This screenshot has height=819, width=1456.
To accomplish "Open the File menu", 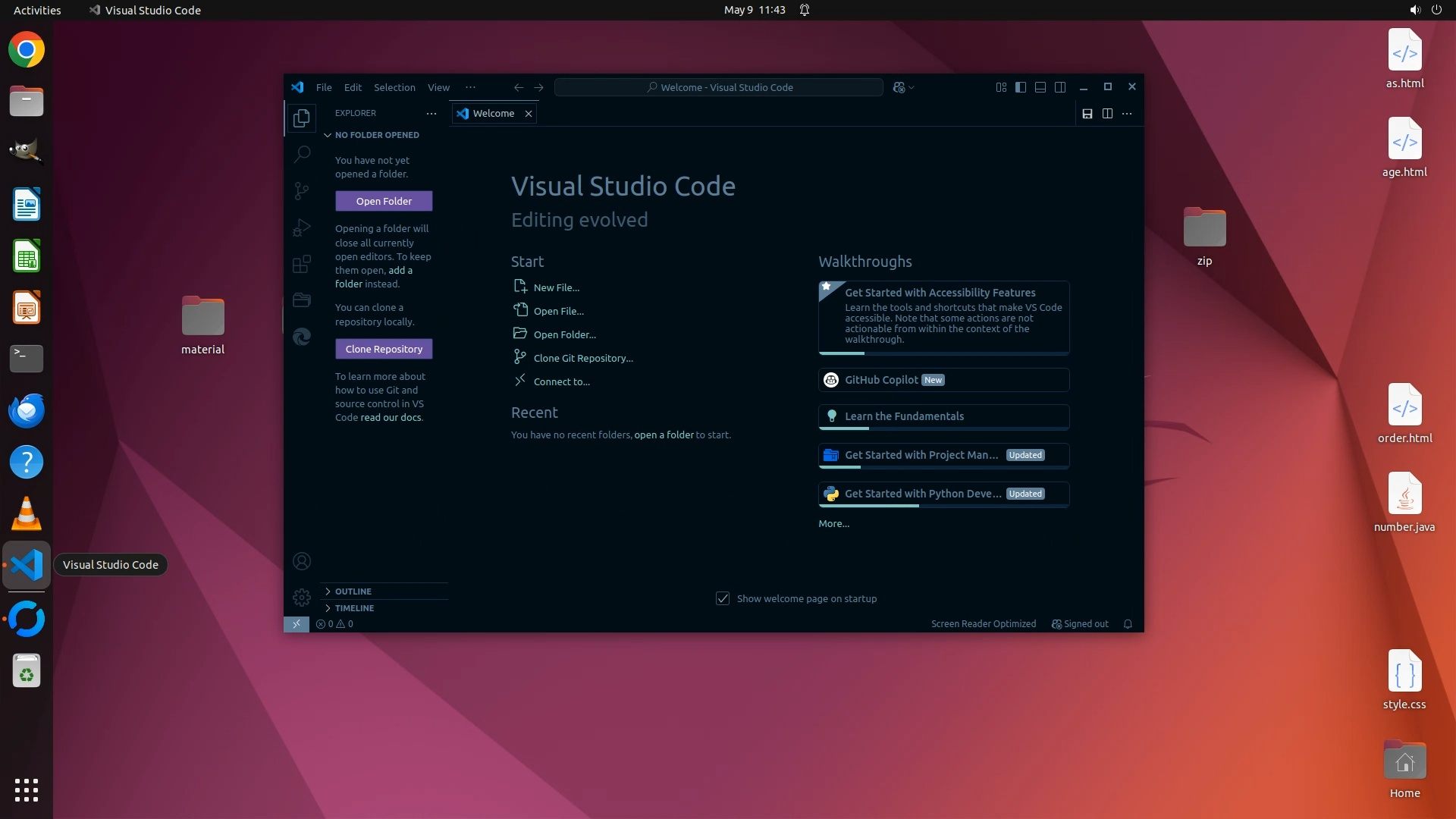I will point(324,87).
